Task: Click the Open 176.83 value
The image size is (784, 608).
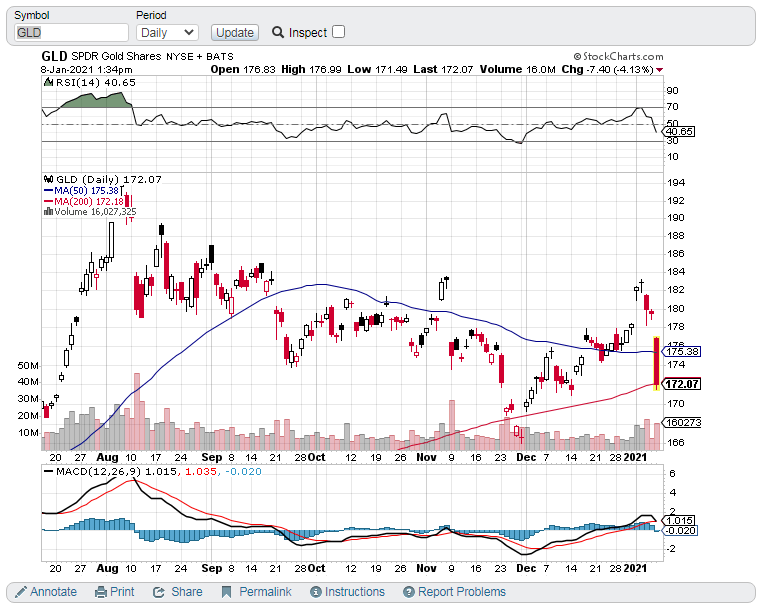Action: (243, 70)
